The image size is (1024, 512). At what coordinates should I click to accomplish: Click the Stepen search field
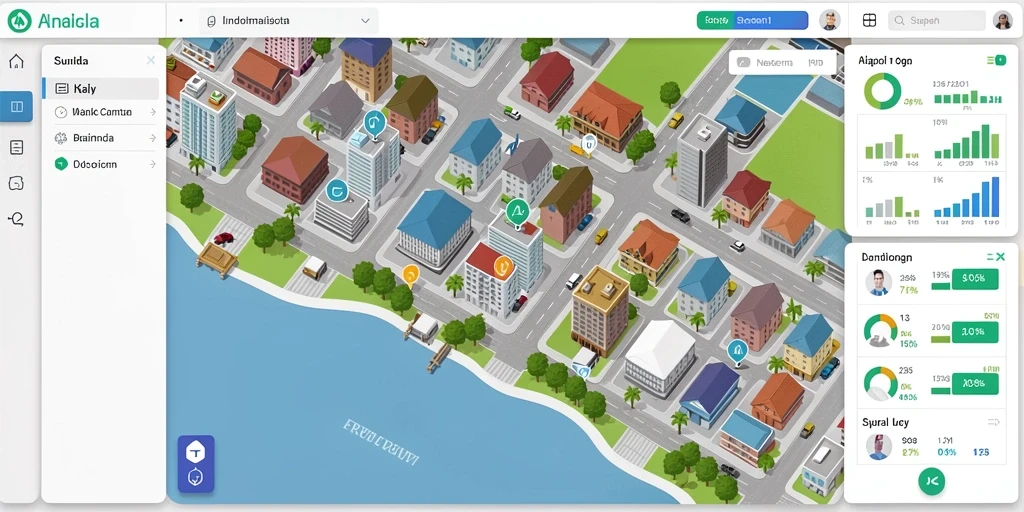click(936, 21)
